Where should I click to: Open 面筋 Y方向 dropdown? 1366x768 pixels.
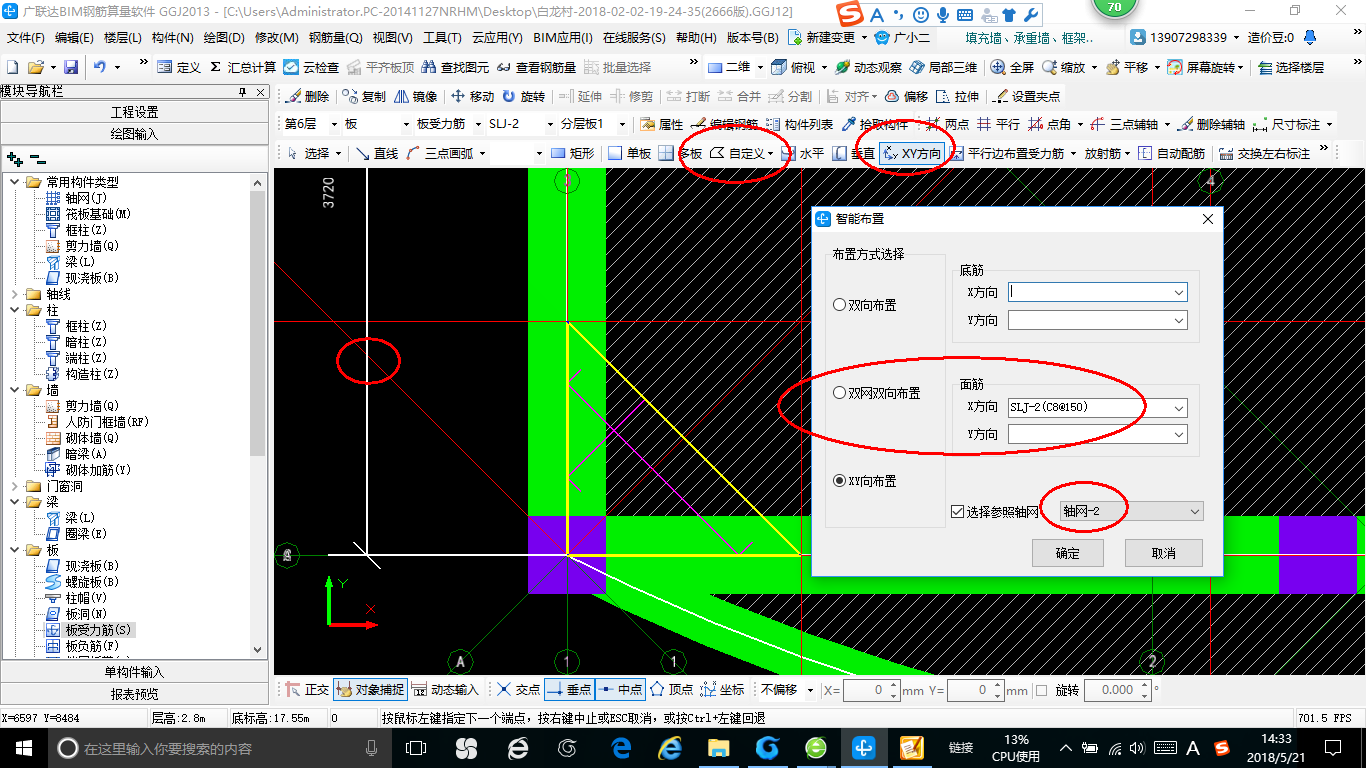pyautogui.click(x=1179, y=435)
